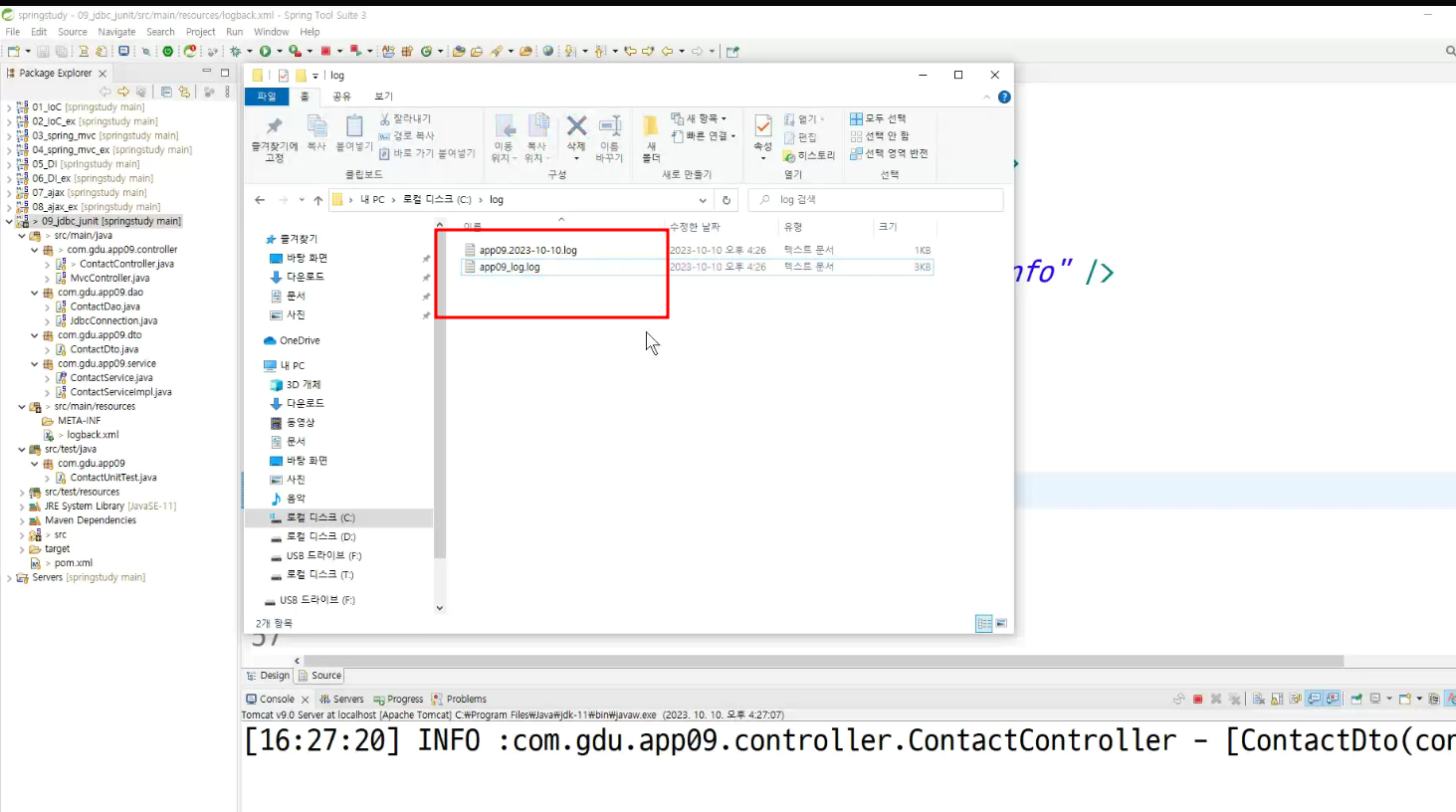Toggle Show Console on standard out change

coord(1314,699)
